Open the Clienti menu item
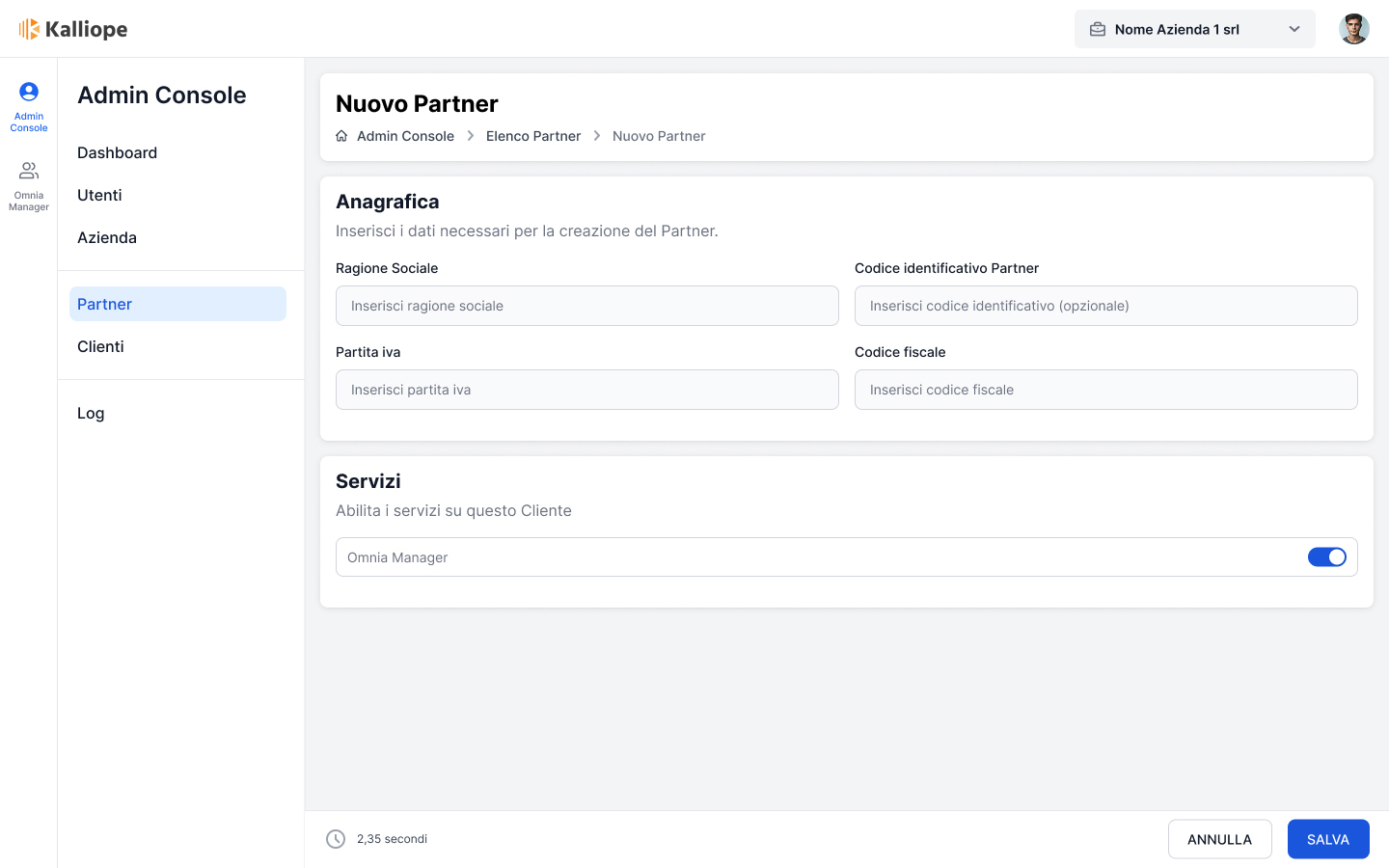This screenshot has height=868, width=1389. pos(100,346)
